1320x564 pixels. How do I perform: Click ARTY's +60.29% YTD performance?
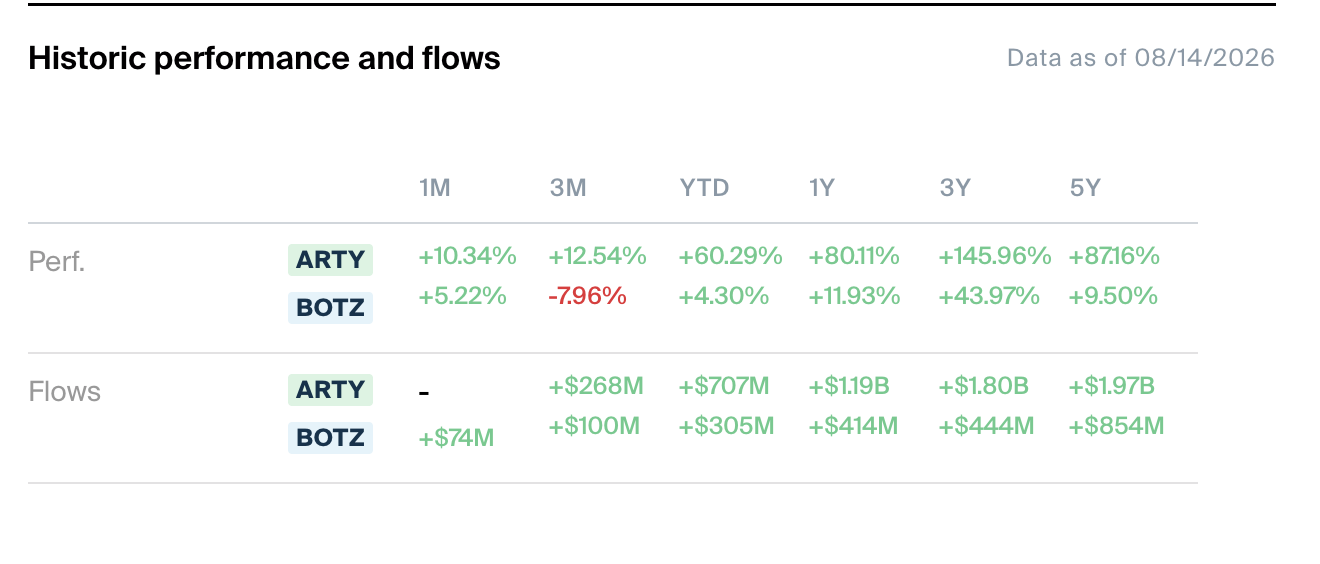730,256
